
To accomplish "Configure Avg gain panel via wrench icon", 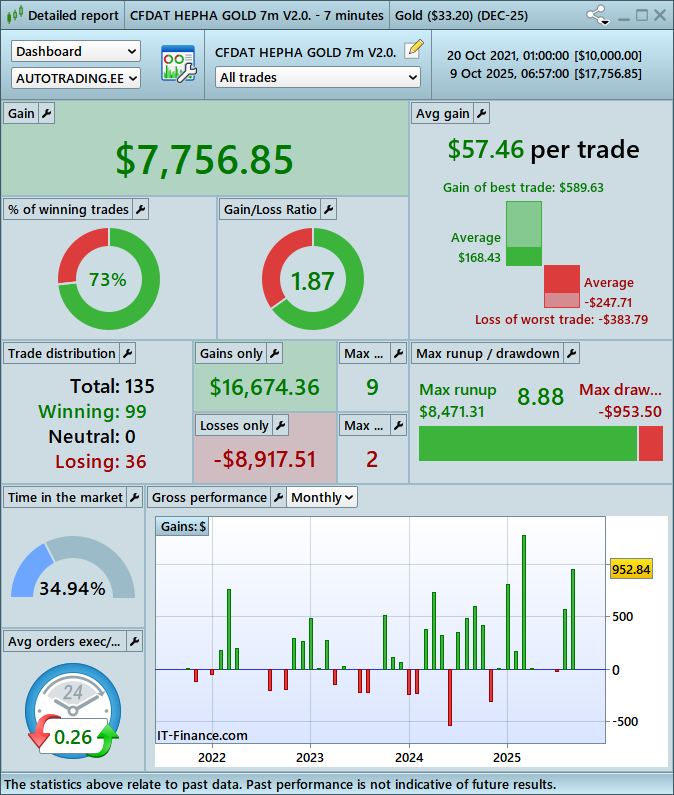I will click(x=481, y=114).
